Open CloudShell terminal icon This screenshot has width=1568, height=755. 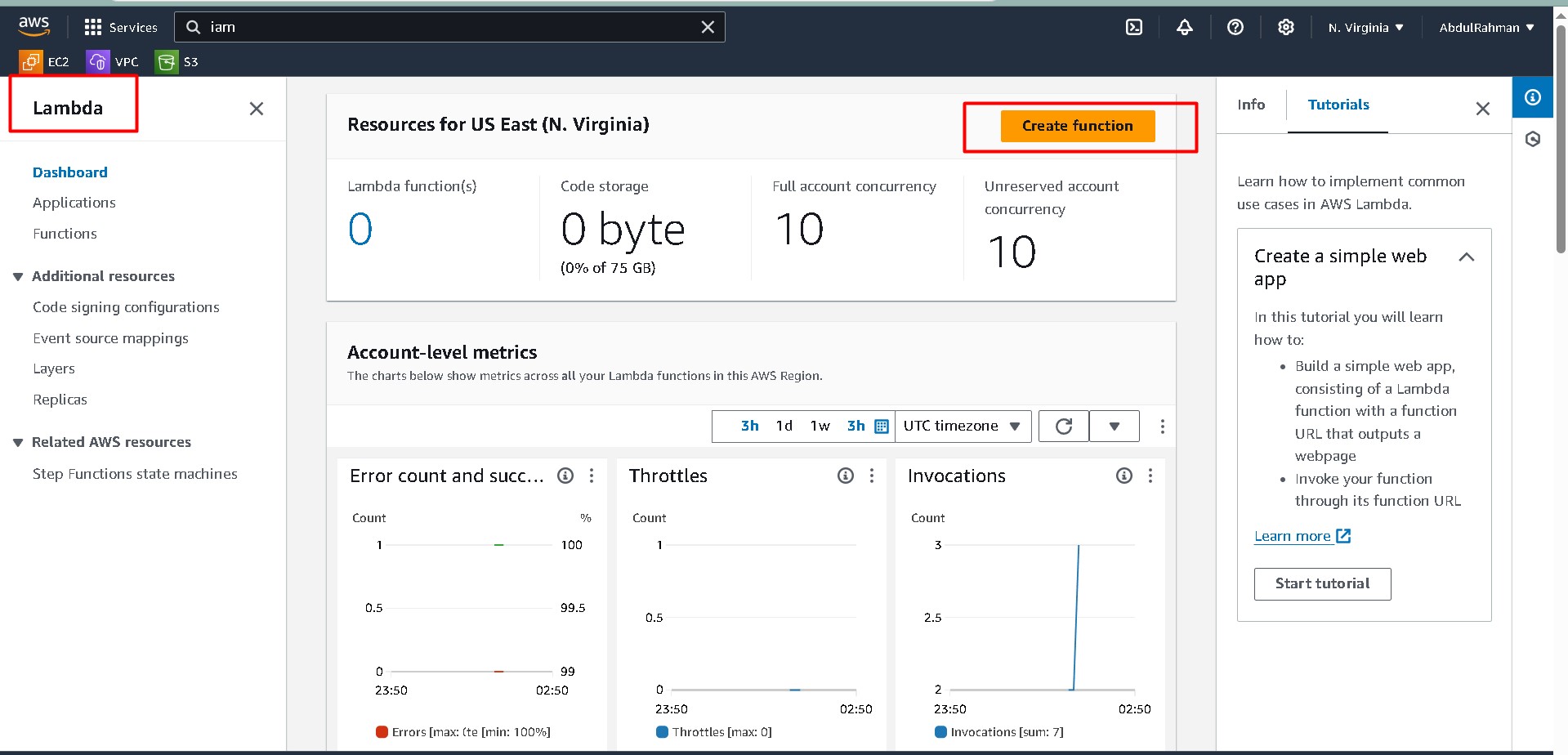[x=1134, y=27]
